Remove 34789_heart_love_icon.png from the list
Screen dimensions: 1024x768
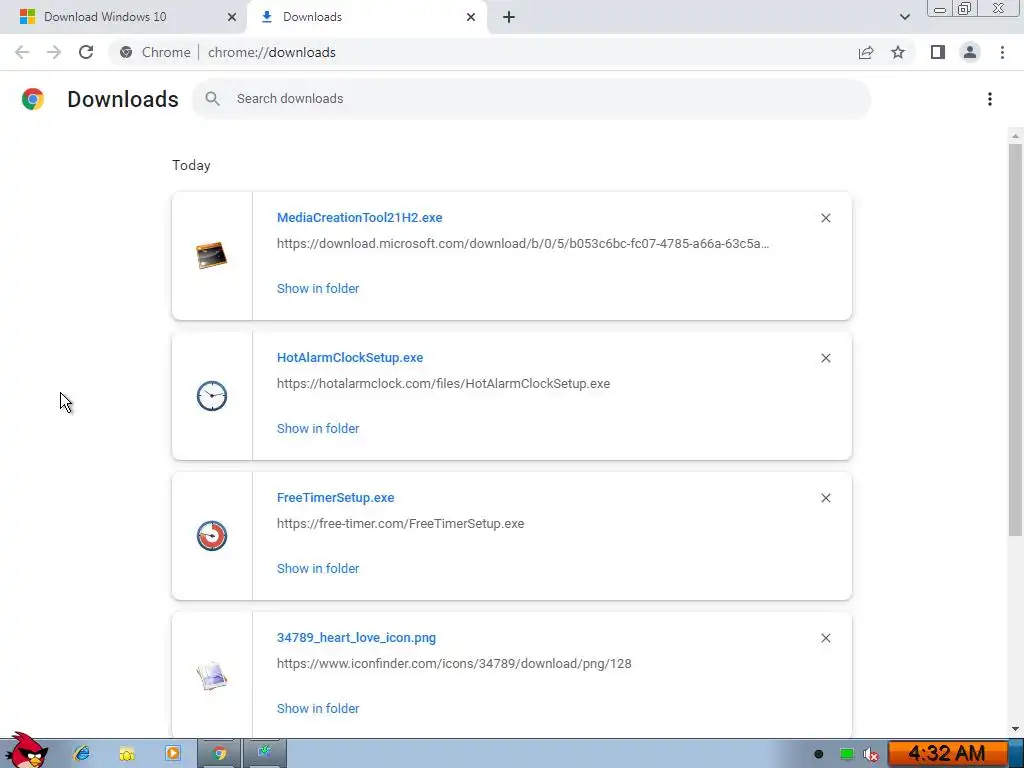pyautogui.click(x=825, y=638)
